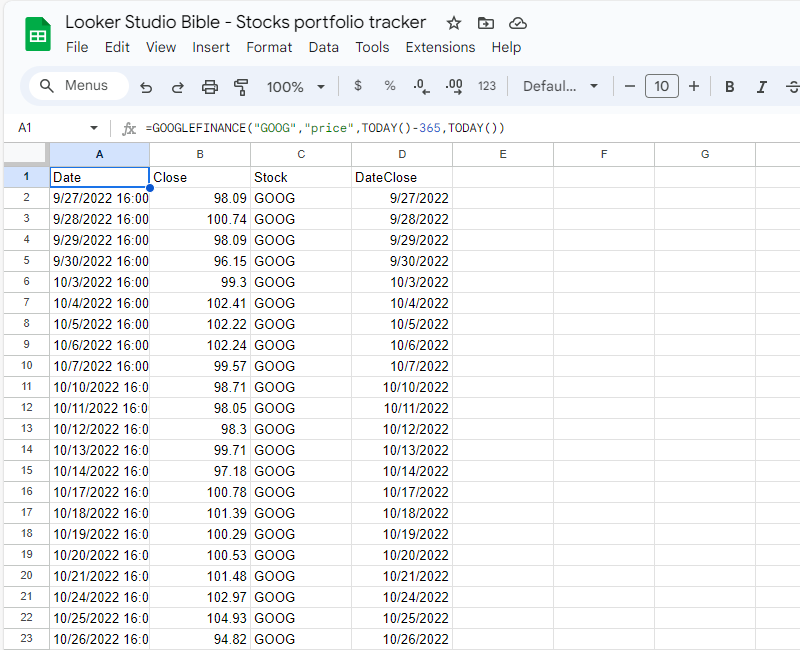The image size is (800, 650).
Task: Click the select-all corner box
Action: point(27,155)
